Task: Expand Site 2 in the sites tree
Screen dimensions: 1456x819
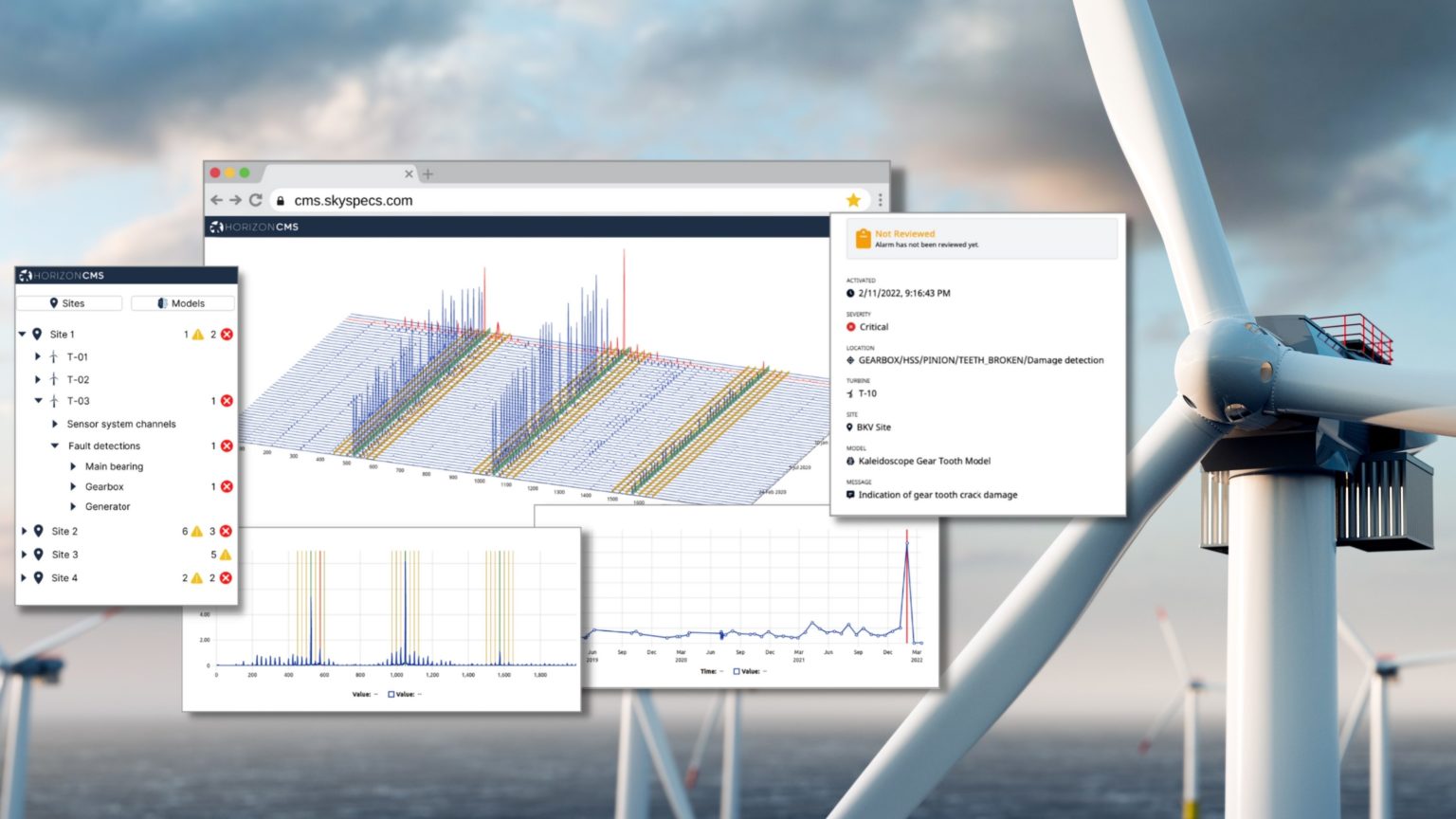Action: pos(22,531)
